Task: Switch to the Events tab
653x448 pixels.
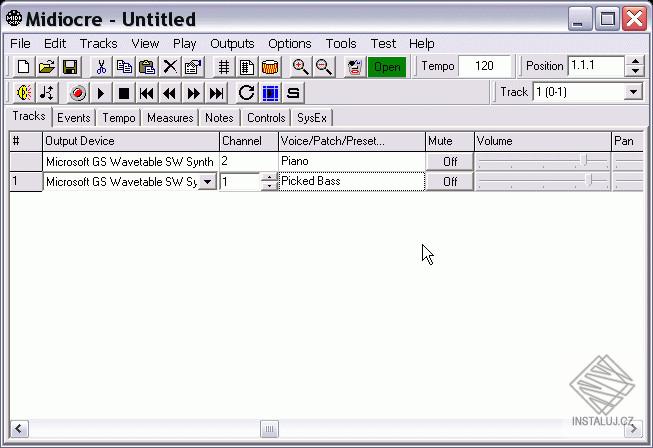Action: (x=74, y=118)
